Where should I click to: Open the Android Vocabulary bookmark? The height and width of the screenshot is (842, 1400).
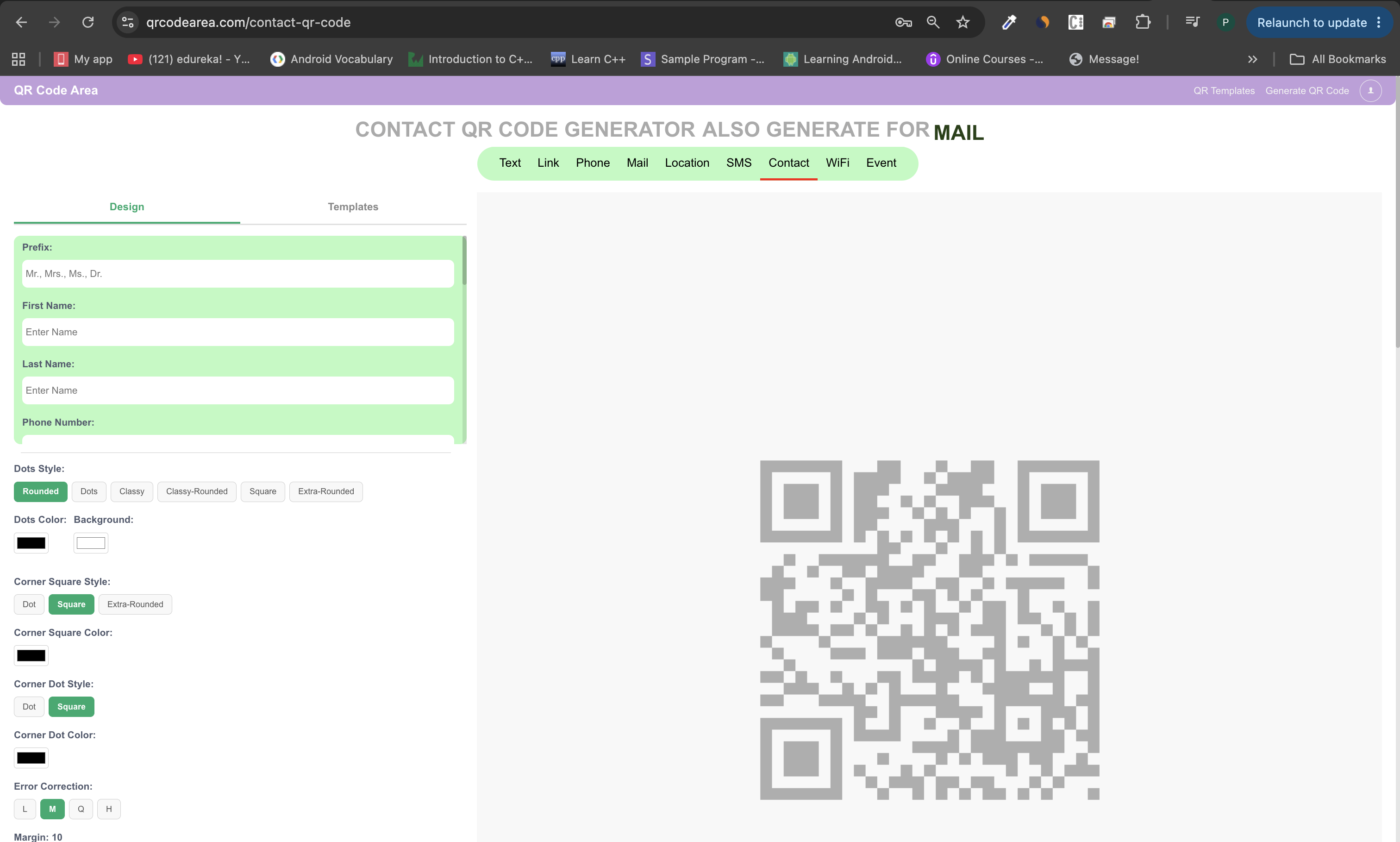click(332, 59)
